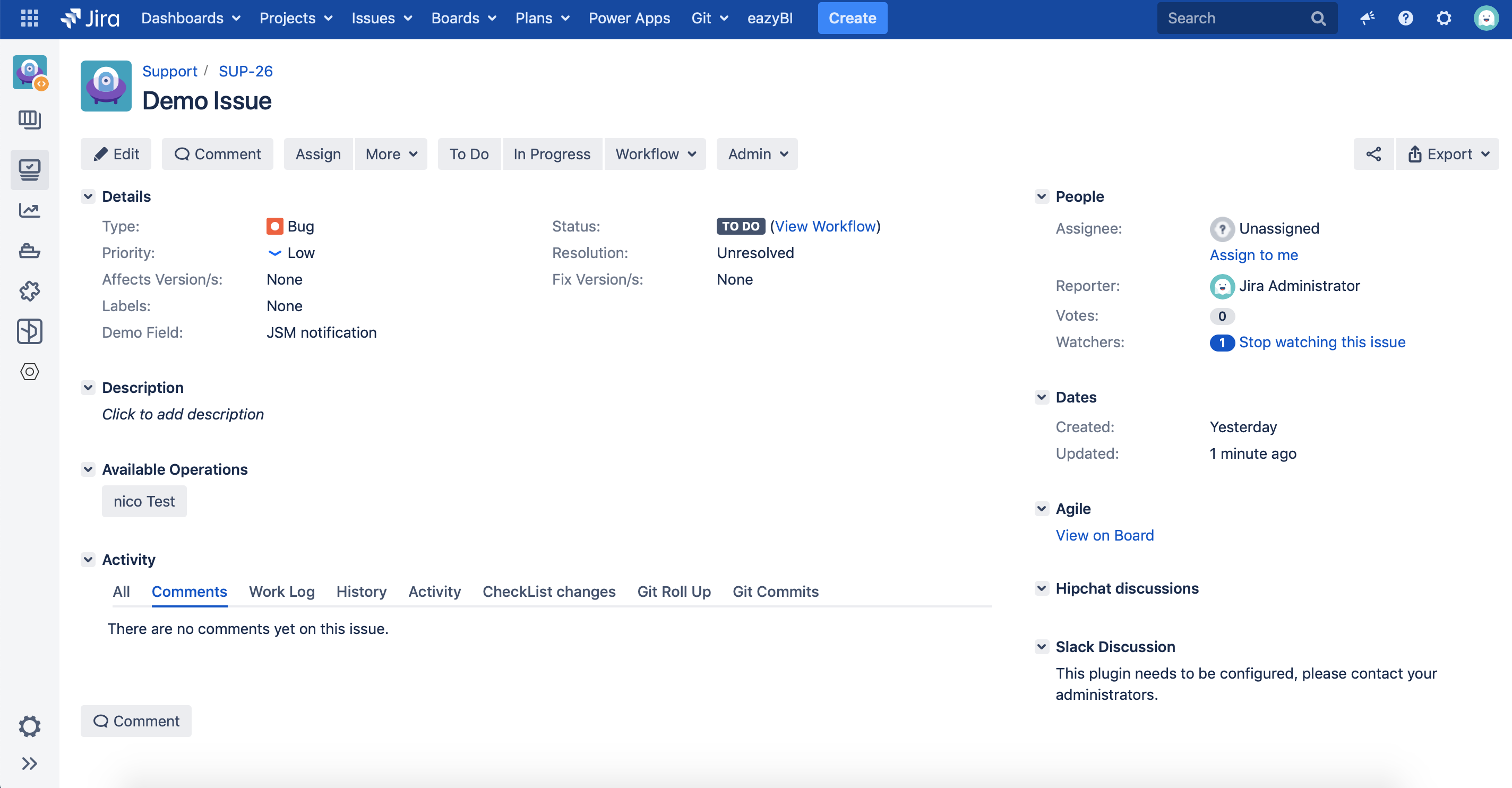This screenshot has width=1512, height=788.
Task: Stop watching this issue
Action: coord(1322,342)
